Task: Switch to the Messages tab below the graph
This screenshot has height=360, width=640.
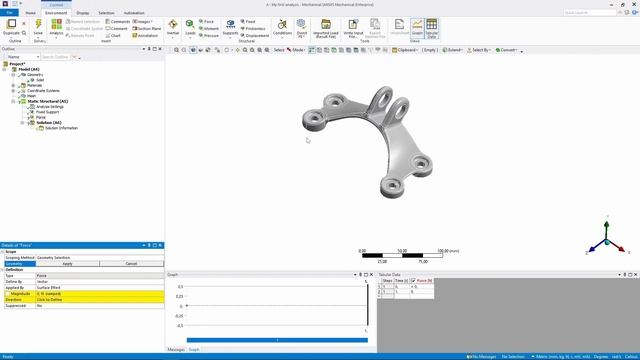Action: point(176,349)
